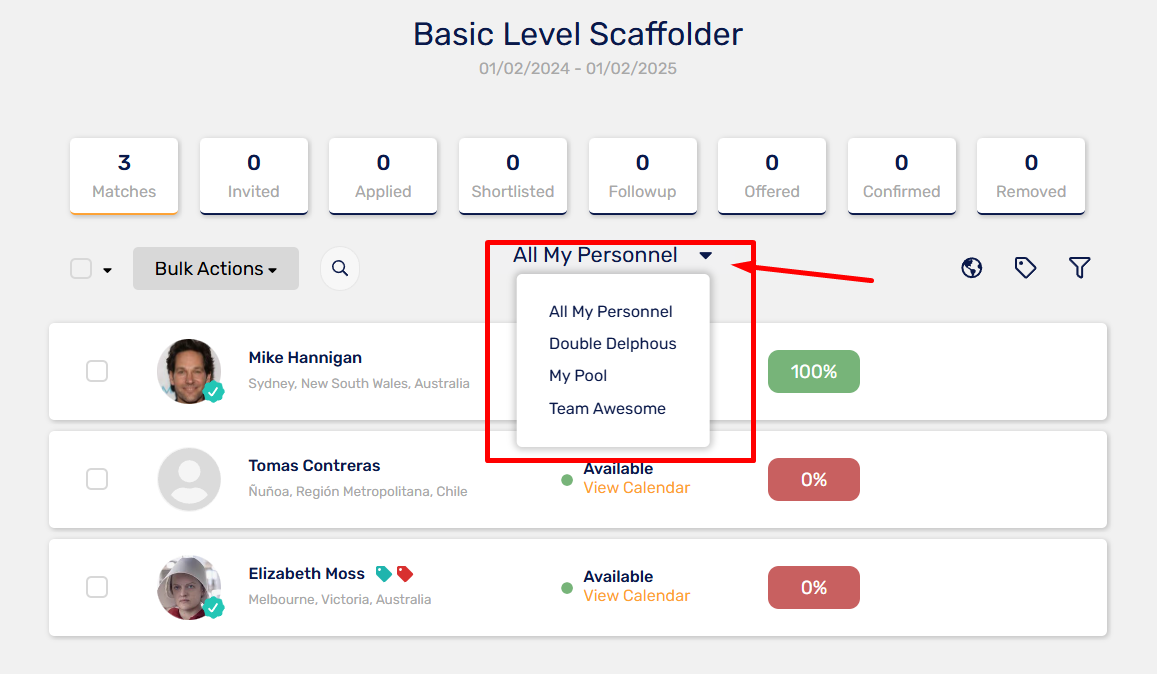This screenshot has height=674, width=1157.
Task: Open the Shortlisted status tab
Action: pos(513,176)
